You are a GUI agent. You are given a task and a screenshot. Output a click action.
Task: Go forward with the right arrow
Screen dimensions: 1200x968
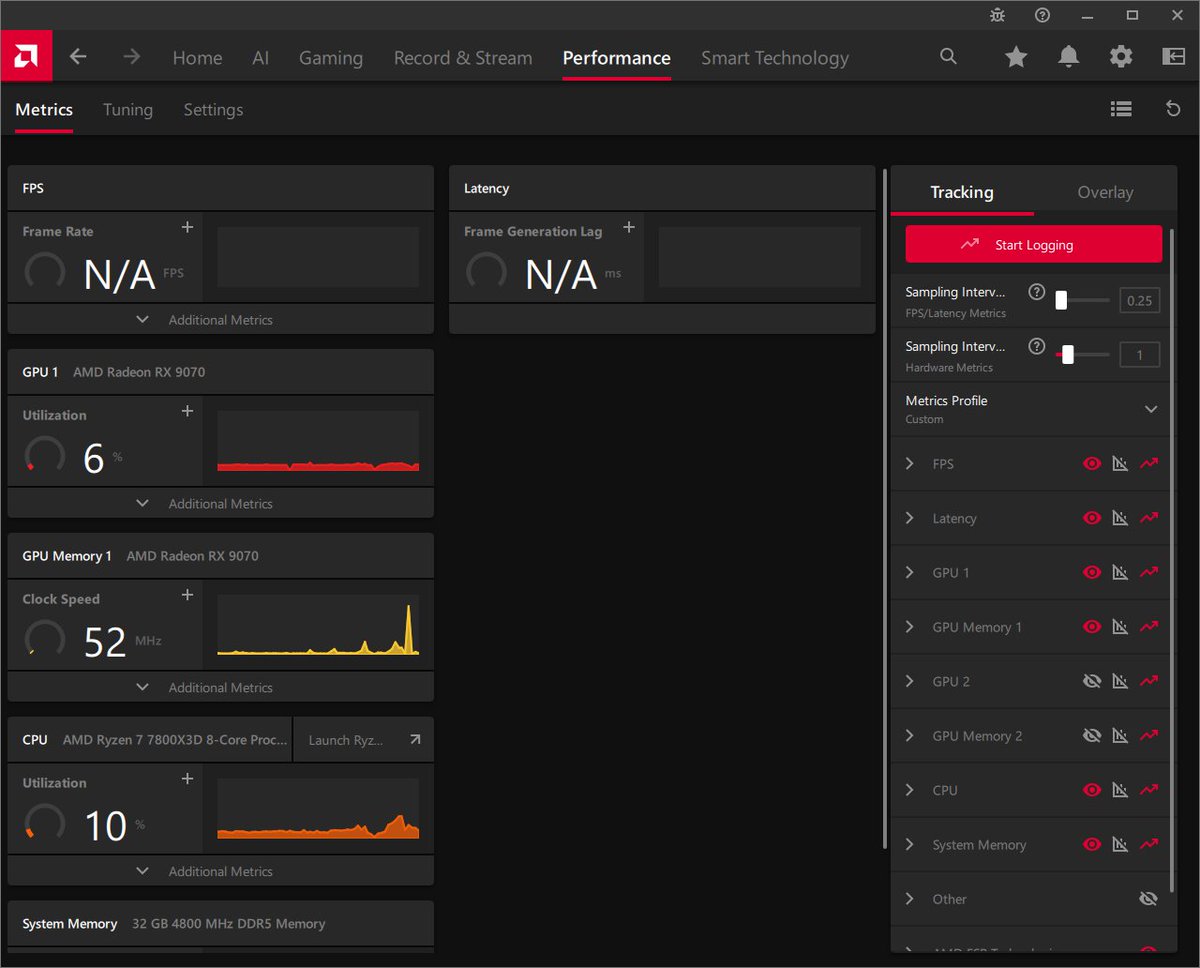pos(132,57)
